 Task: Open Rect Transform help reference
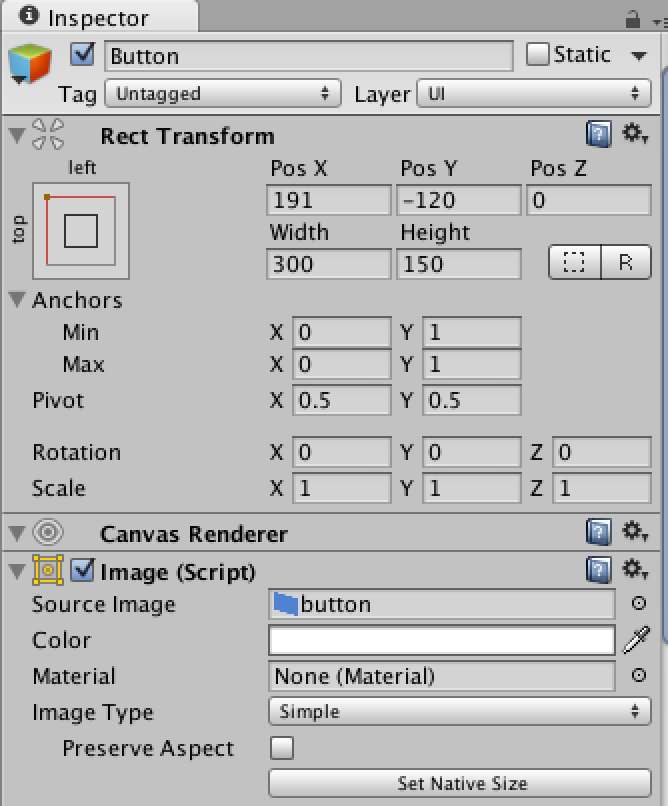coord(599,135)
